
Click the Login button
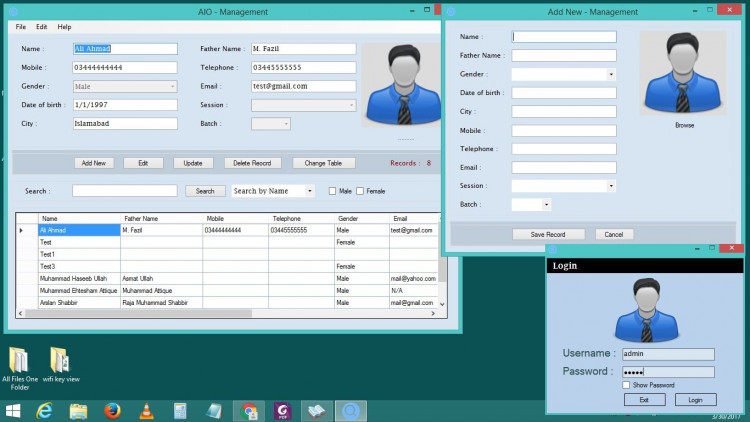tap(695, 400)
